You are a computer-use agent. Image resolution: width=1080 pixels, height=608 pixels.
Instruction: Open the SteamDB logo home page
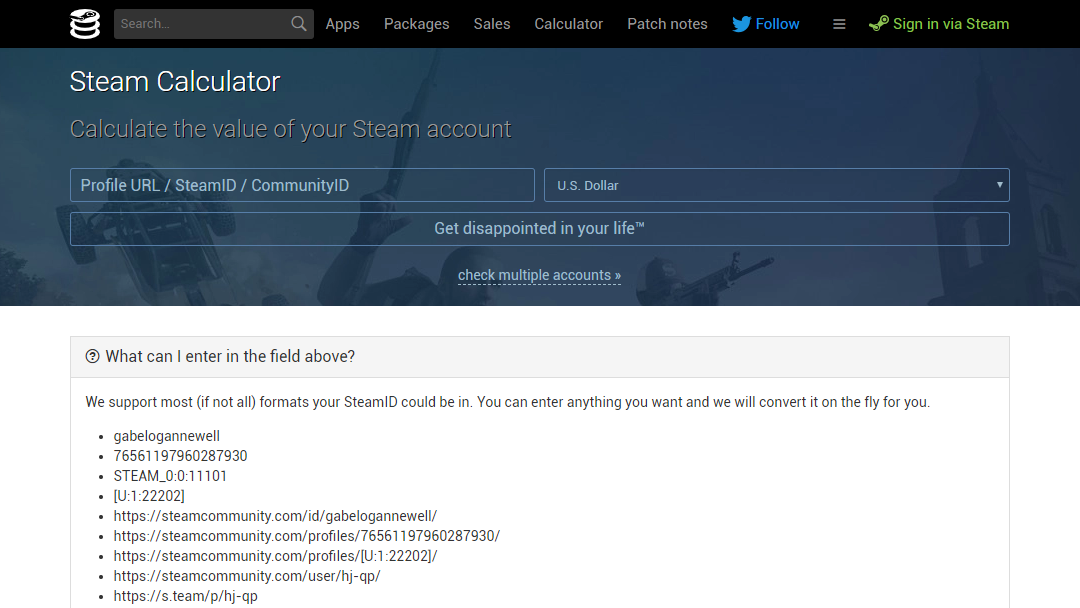point(85,24)
